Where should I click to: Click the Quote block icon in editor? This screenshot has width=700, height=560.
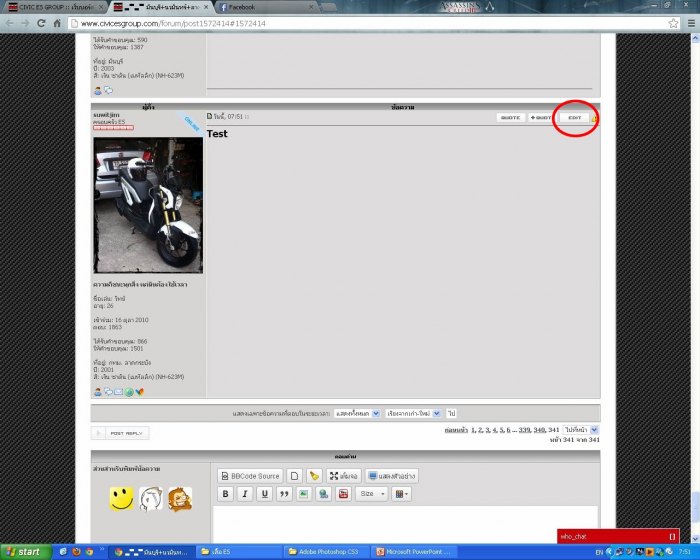point(284,494)
